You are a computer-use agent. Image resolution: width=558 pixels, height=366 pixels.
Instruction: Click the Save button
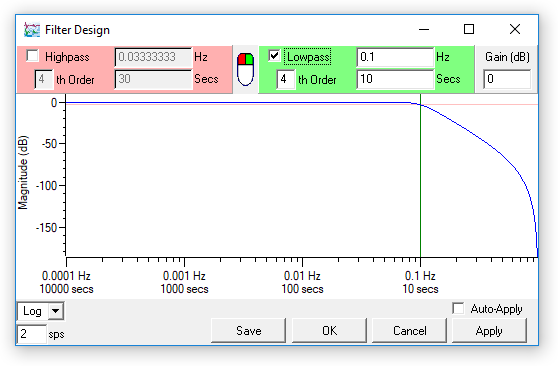point(248,331)
